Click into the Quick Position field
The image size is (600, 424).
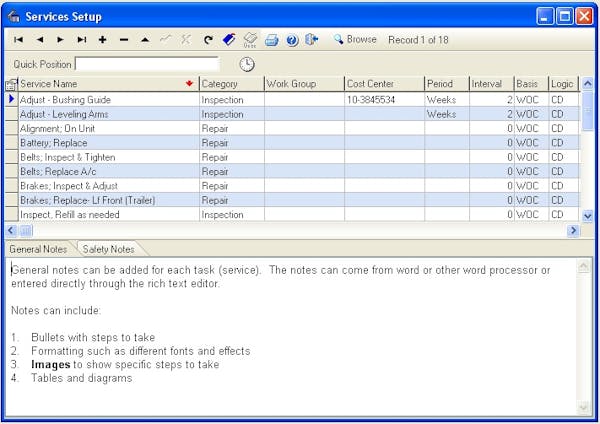146,64
